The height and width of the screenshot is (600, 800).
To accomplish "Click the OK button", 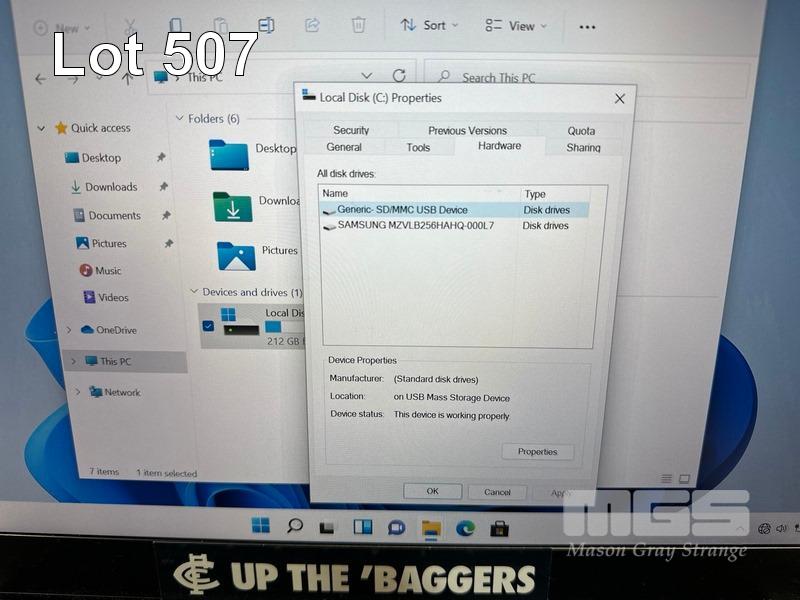I will (432, 492).
